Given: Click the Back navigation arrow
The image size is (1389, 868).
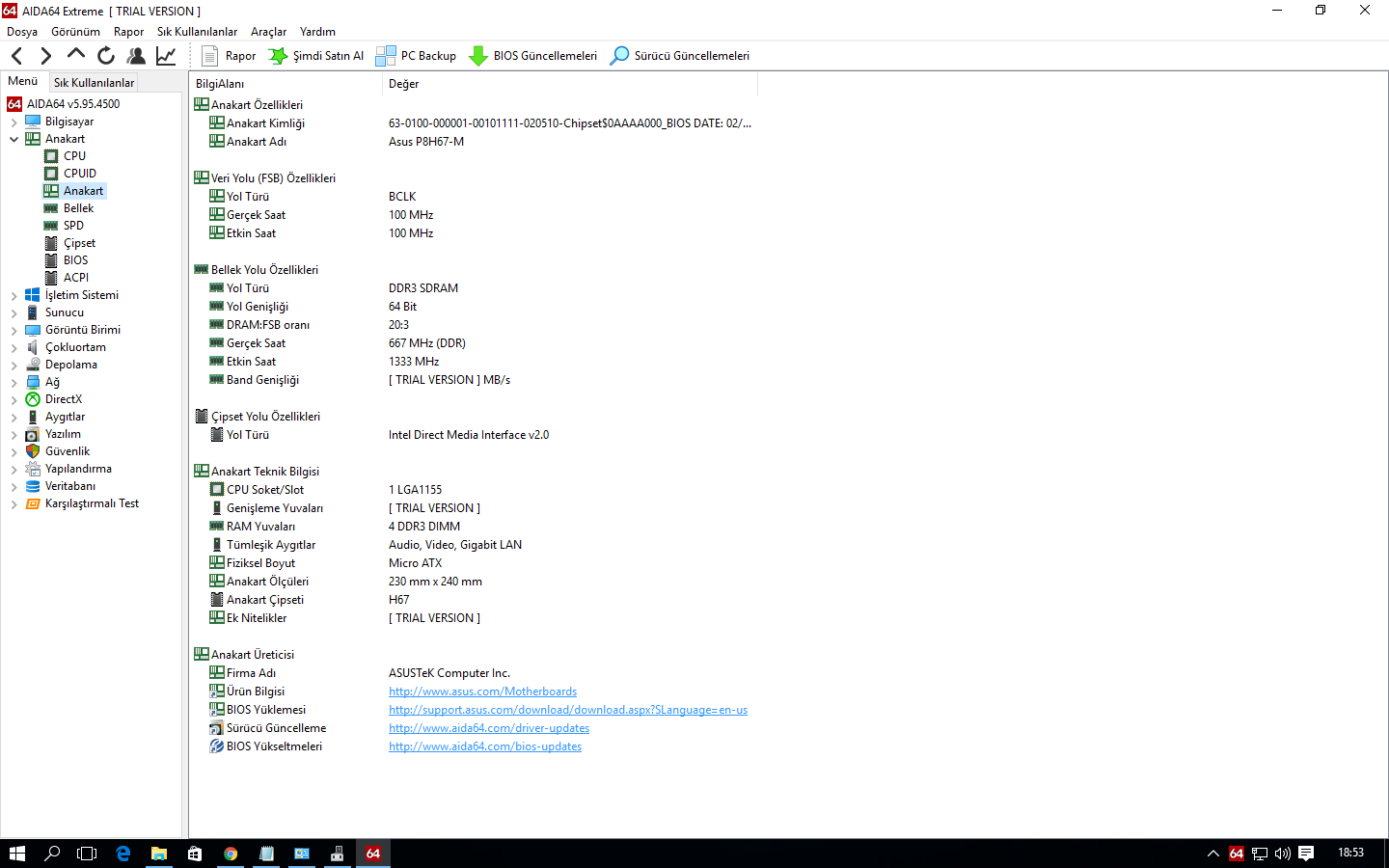Looking at the screenshot, I should 16,56.
